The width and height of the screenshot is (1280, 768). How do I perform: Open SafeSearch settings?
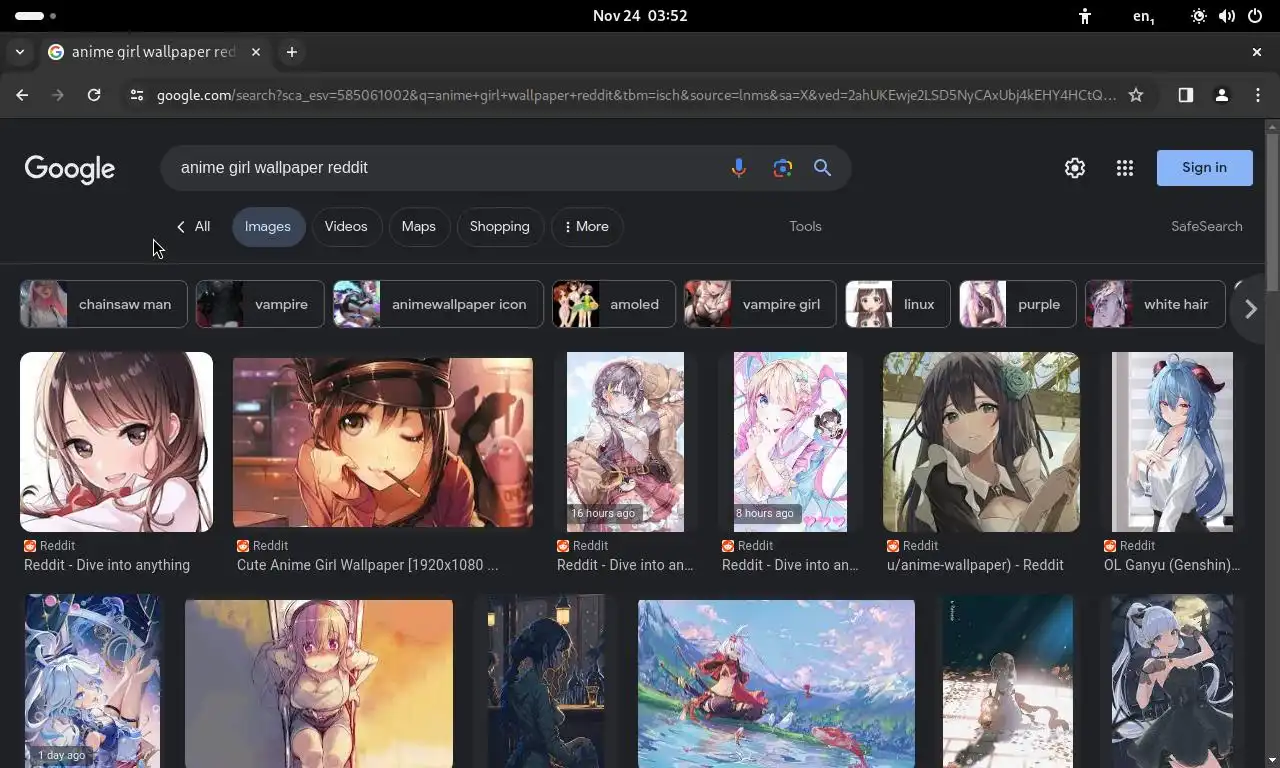[x=1207, y=227]
